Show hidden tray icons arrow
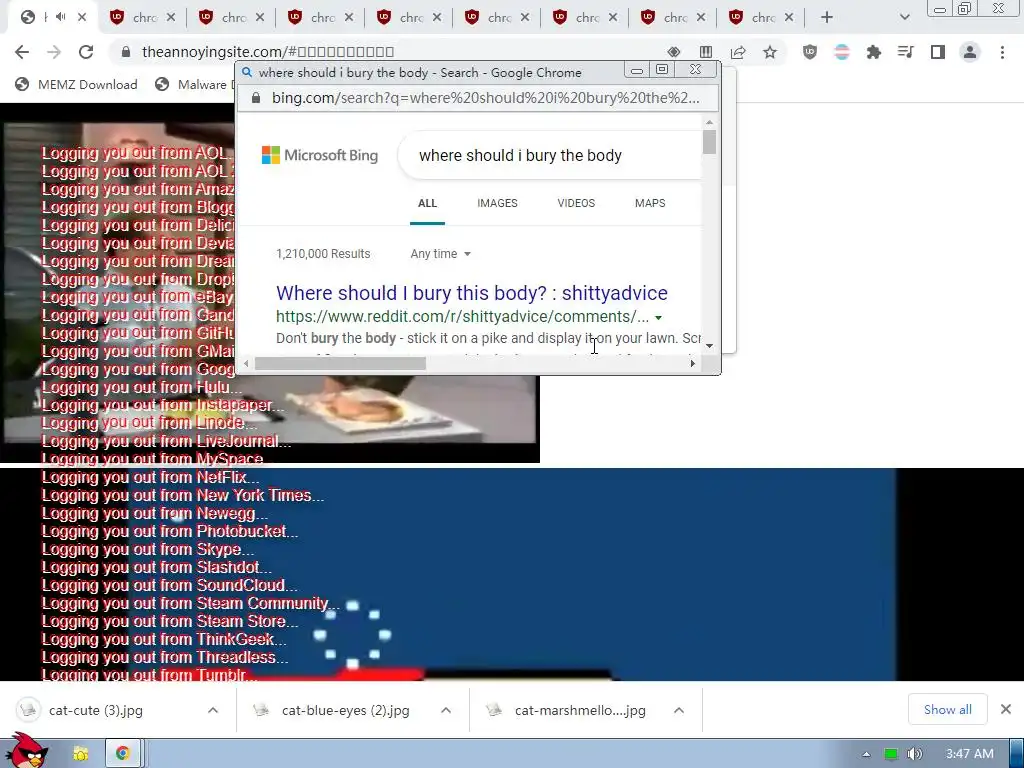Screen dimensions: 1024x768 pyautogui.click(x=867, y=754)
